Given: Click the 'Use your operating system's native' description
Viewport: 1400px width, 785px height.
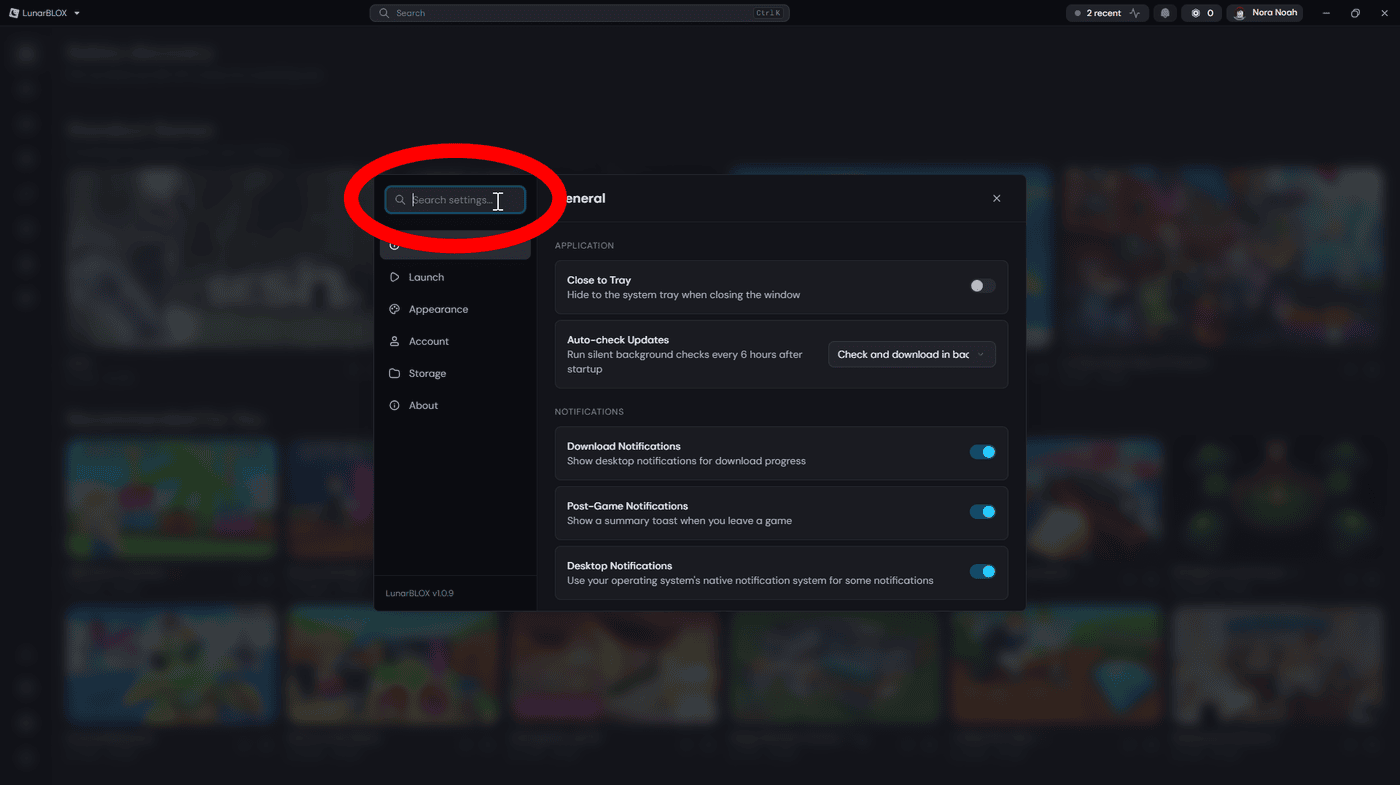Looking at the screenshot, I should pyautogui.click(x=750, y=580).
